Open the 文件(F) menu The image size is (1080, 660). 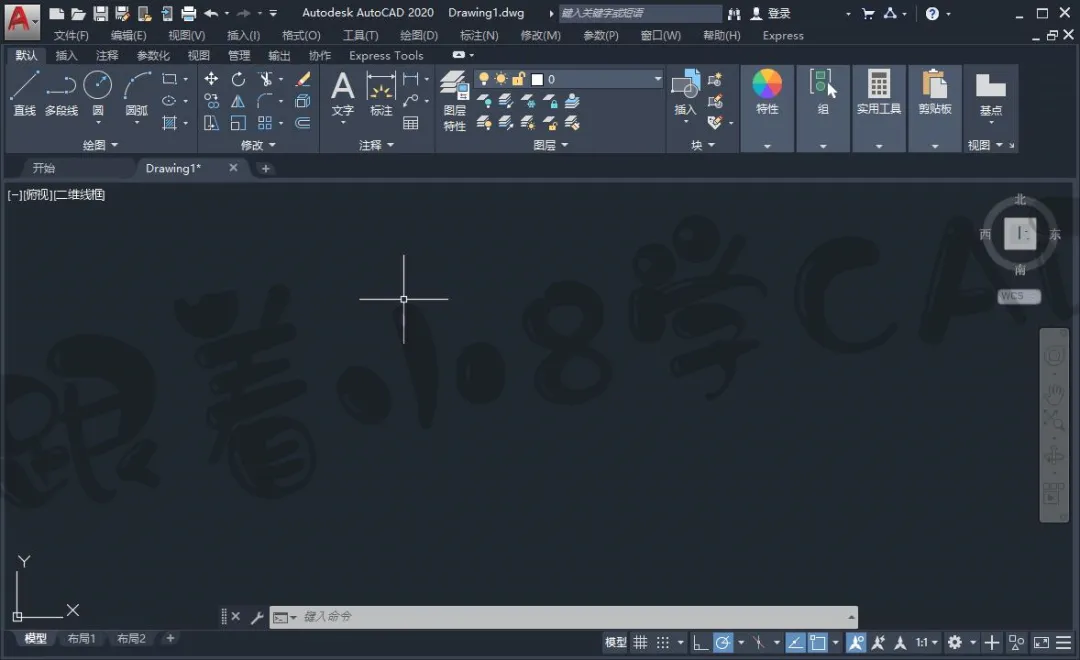coord(71,35)
